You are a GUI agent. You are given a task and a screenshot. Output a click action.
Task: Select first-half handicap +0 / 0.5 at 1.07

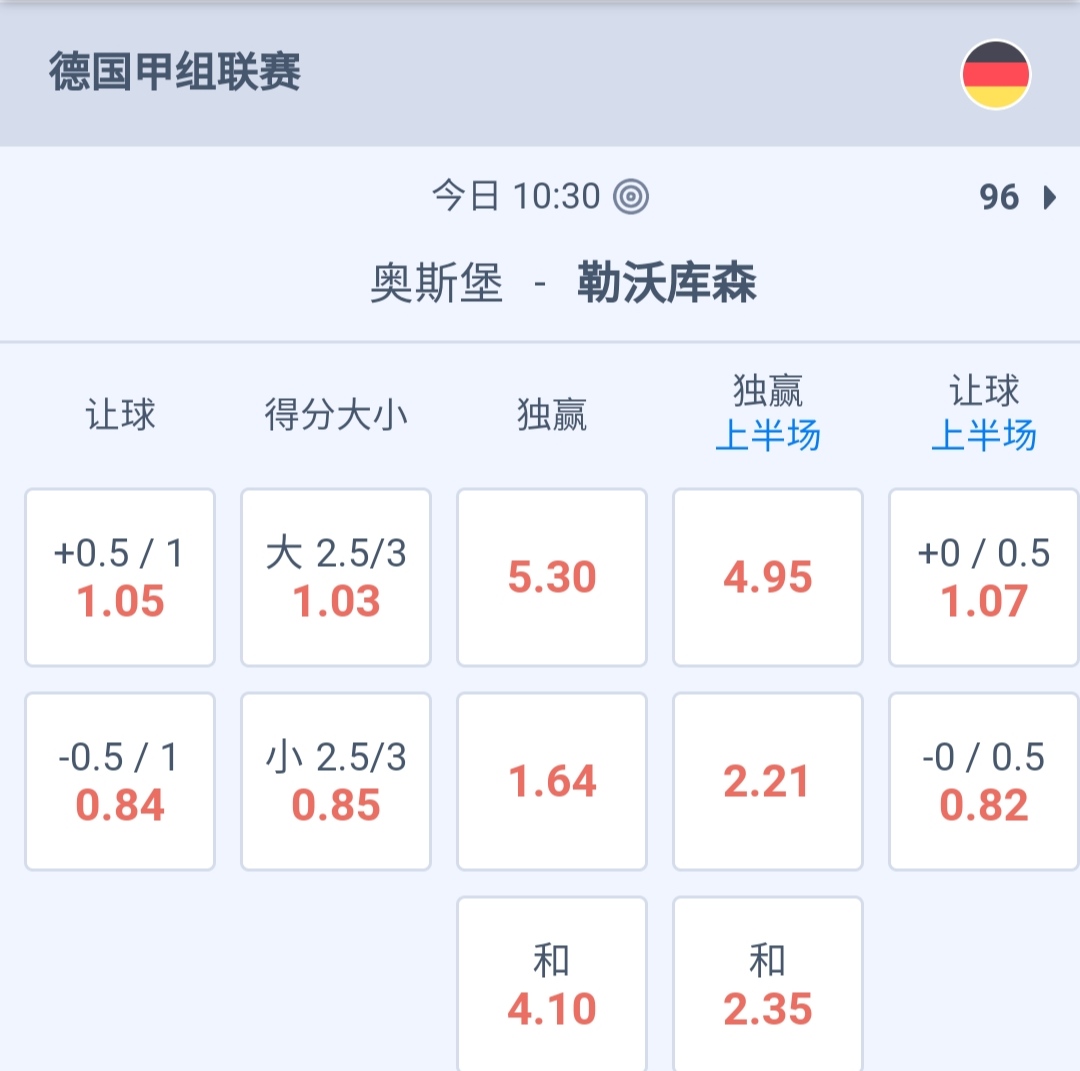pos(984,577)
